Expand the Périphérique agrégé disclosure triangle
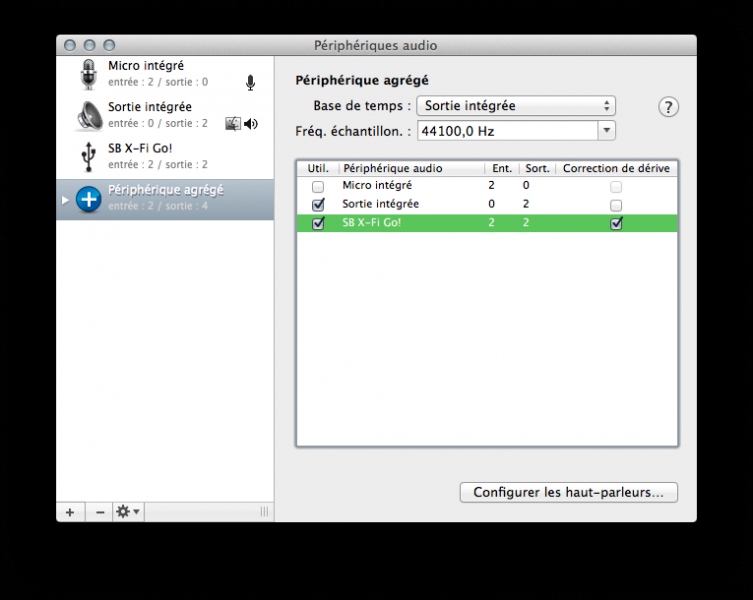Image resolution: width=753 pixels, height=600 pixels. point(65,200)
